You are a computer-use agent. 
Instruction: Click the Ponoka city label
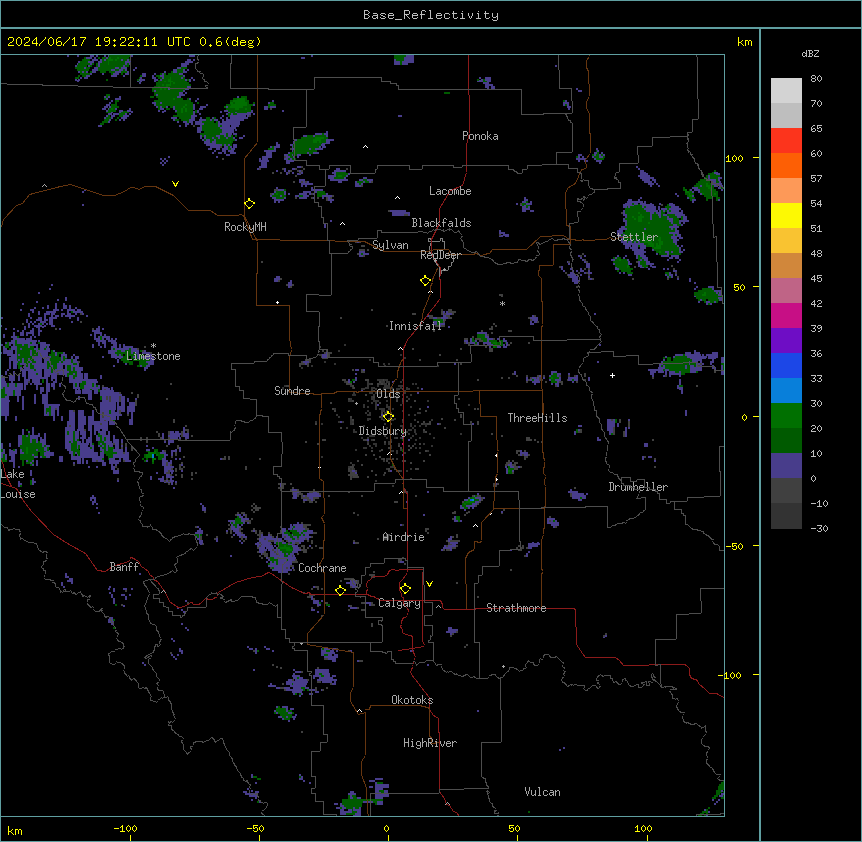[x=480, y=136]
